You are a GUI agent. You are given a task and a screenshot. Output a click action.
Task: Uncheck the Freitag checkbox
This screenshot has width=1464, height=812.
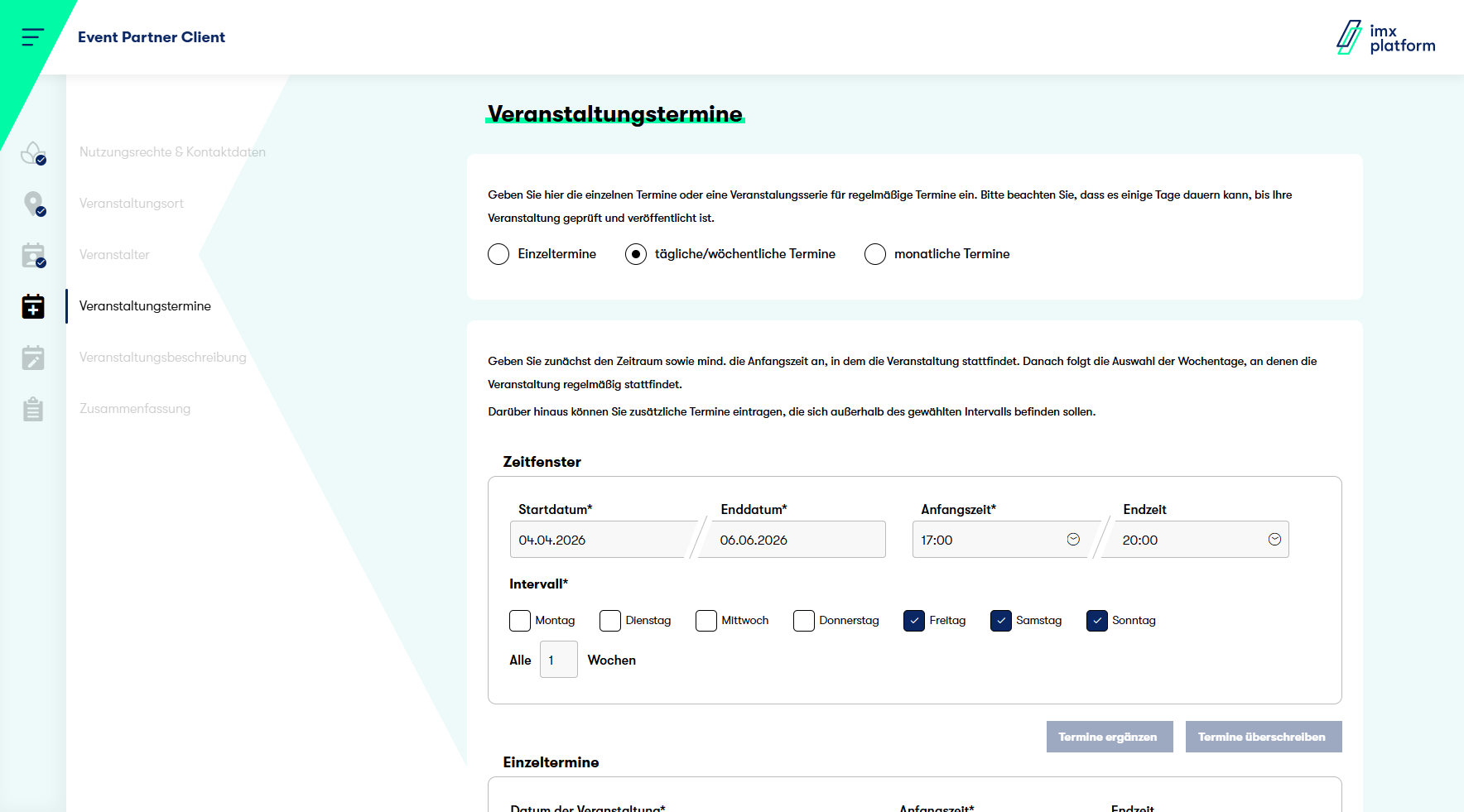coord(914,621)
